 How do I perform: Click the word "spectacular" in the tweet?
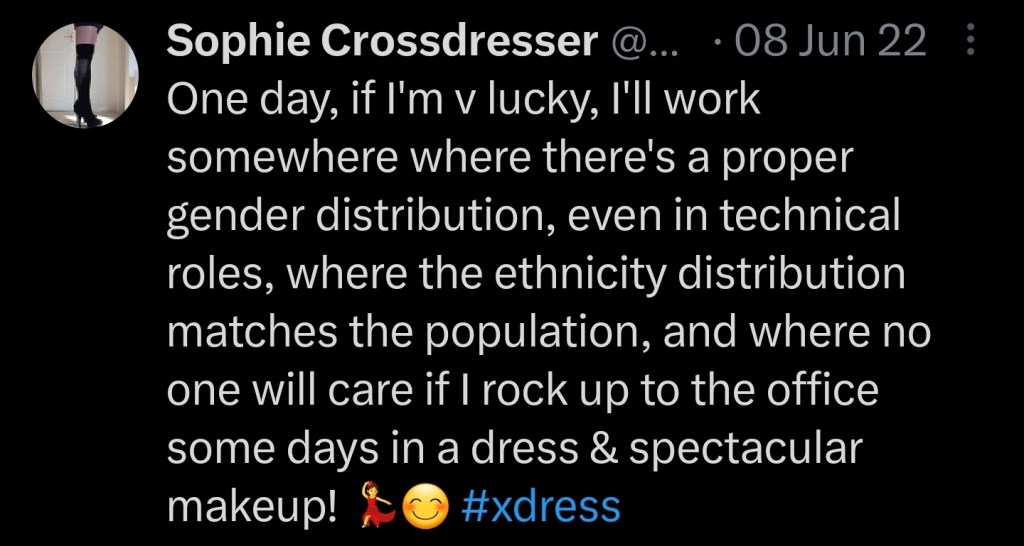point(747,448)
